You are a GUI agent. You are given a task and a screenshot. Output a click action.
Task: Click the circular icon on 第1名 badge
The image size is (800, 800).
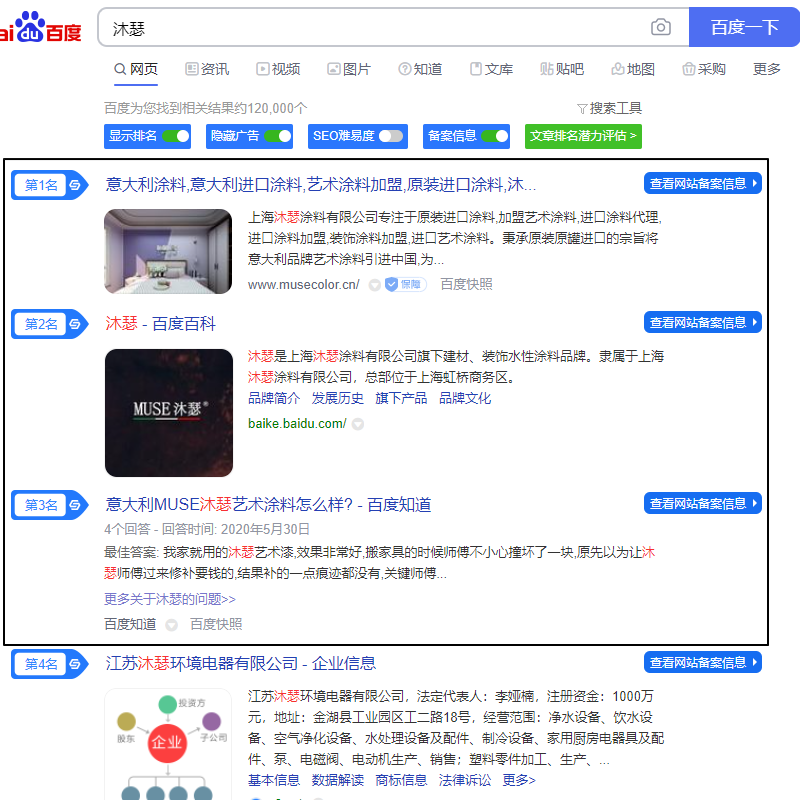pyautogui.click(x=75, y=185)
